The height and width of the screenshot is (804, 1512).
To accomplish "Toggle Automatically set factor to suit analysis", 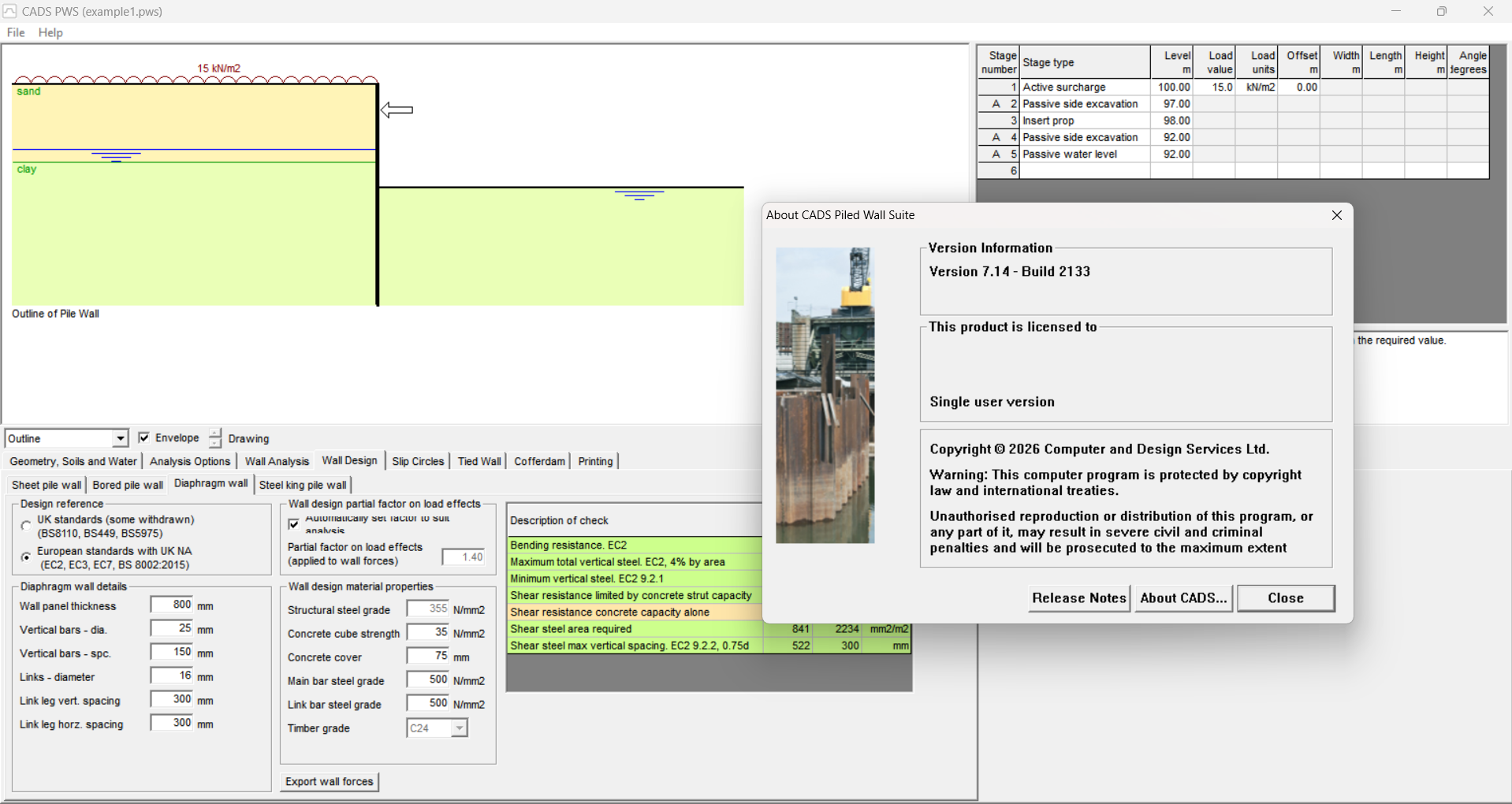I will 294,524.
